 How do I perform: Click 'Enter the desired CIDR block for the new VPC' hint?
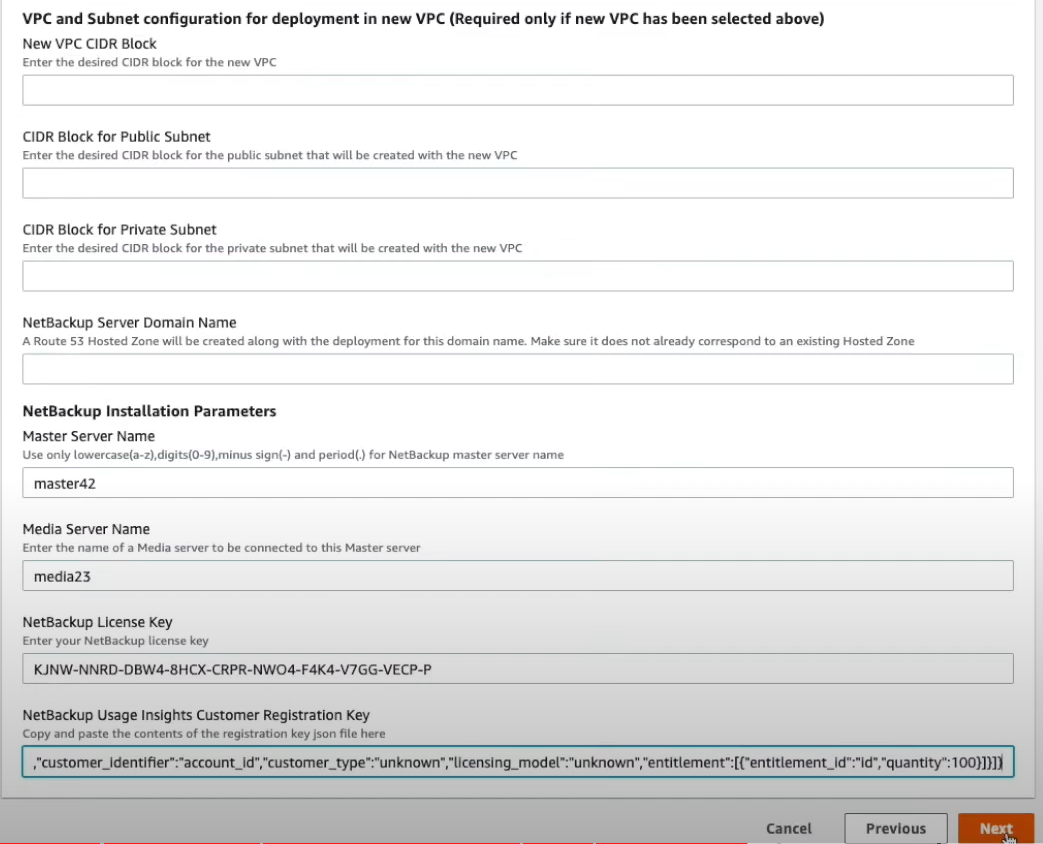149,63
